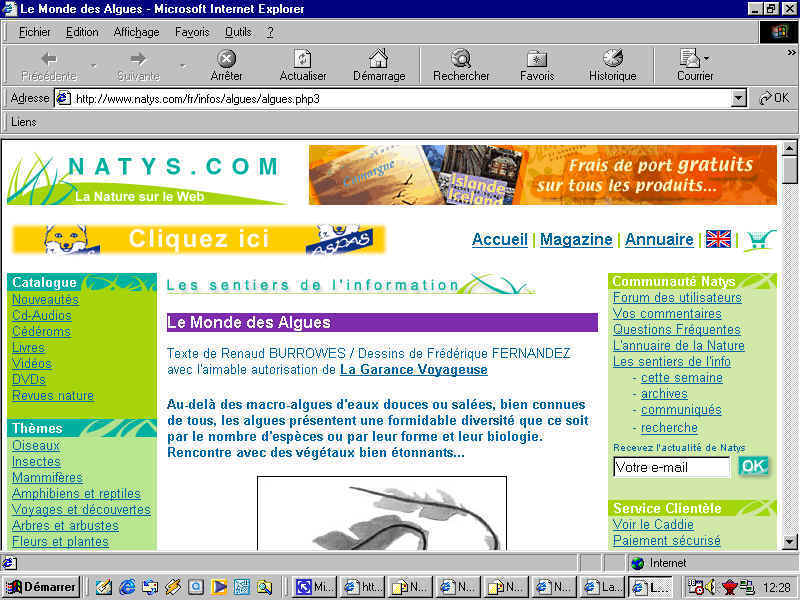Click the Votre e-mail input field
Viewport: 800px width, 600px height.
click(x=671, y=467)
